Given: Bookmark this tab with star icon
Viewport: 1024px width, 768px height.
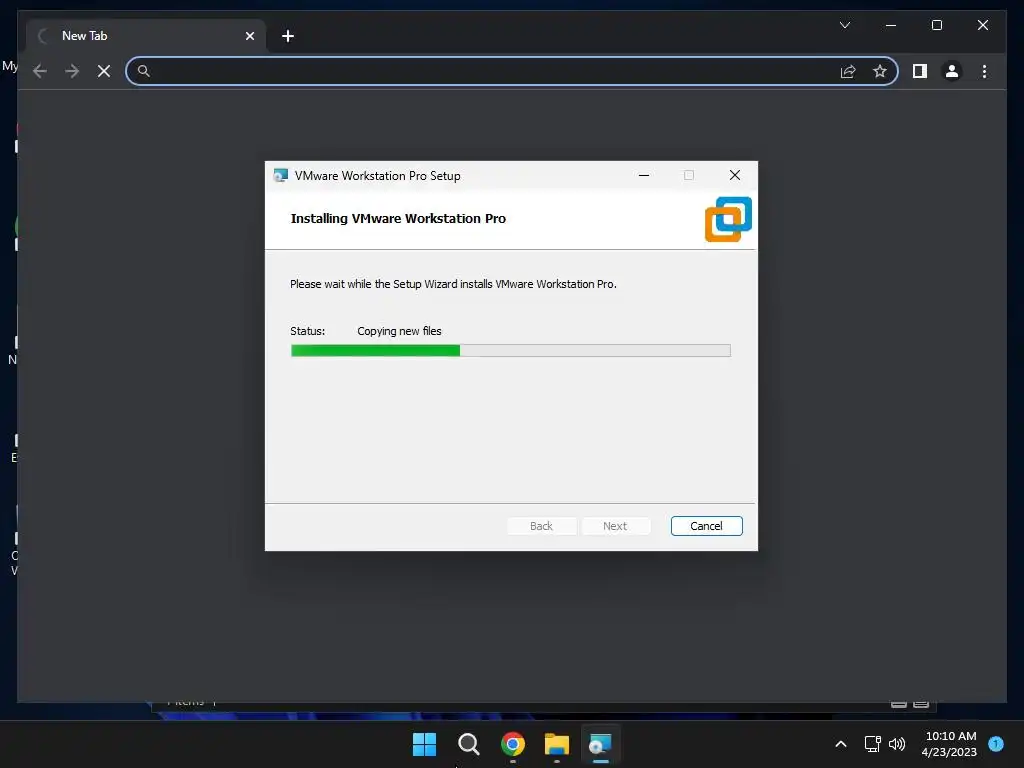Looking at the screenshot, I should pyautogui.click(x=880, y=71).
